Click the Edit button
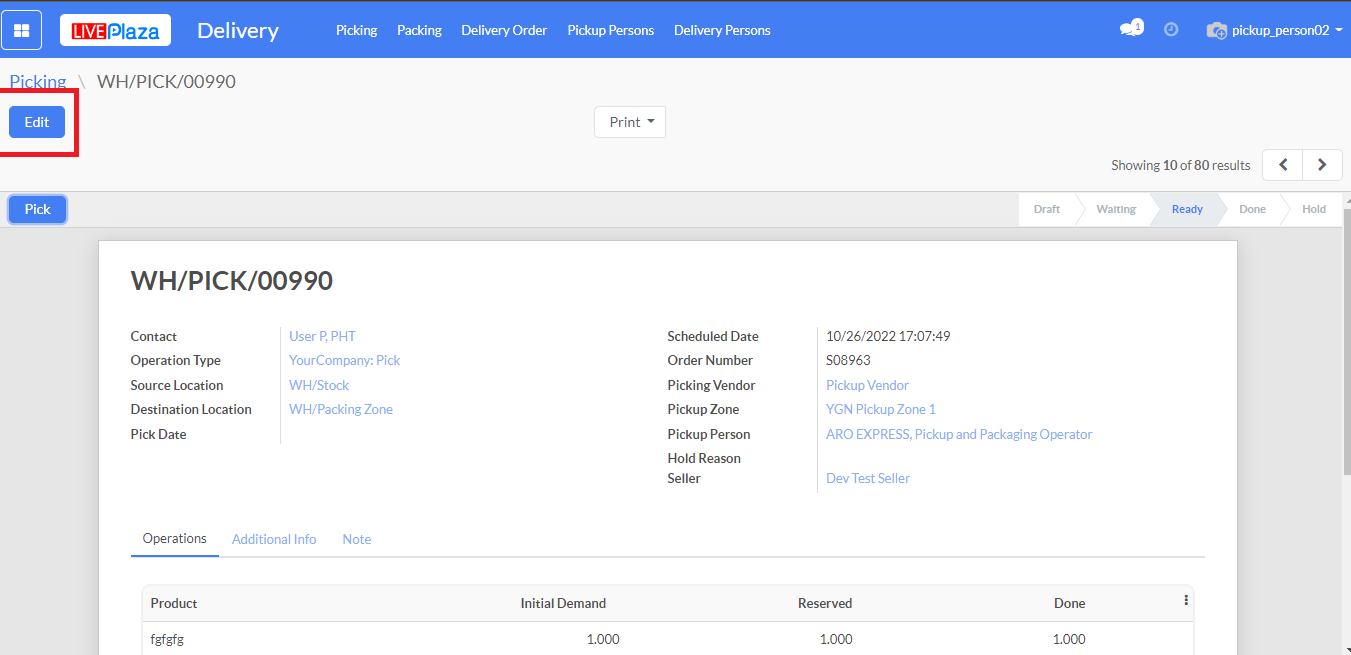 coord(37,122)
